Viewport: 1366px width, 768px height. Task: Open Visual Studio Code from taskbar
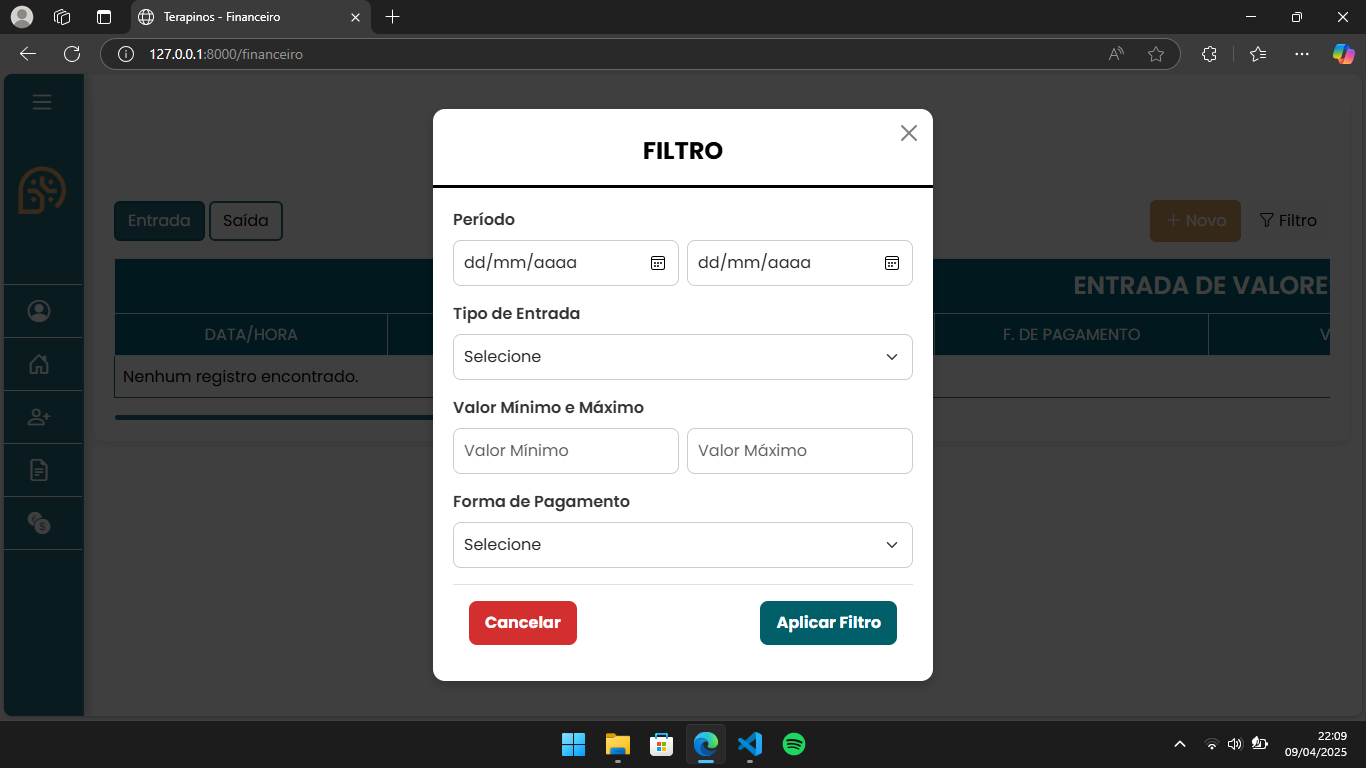[x=750, y=744]
